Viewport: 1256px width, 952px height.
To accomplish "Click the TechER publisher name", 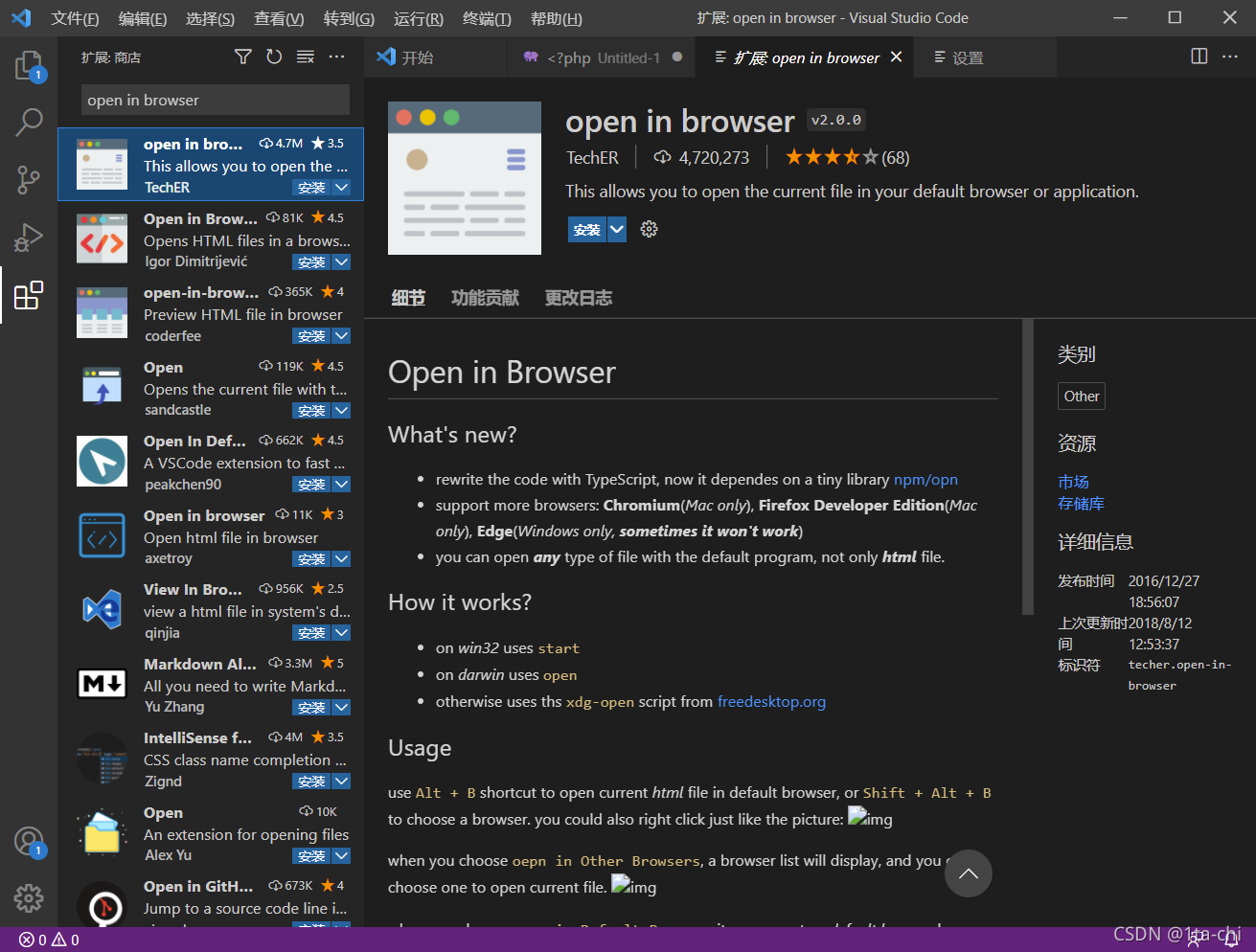I will click(592, 157).
